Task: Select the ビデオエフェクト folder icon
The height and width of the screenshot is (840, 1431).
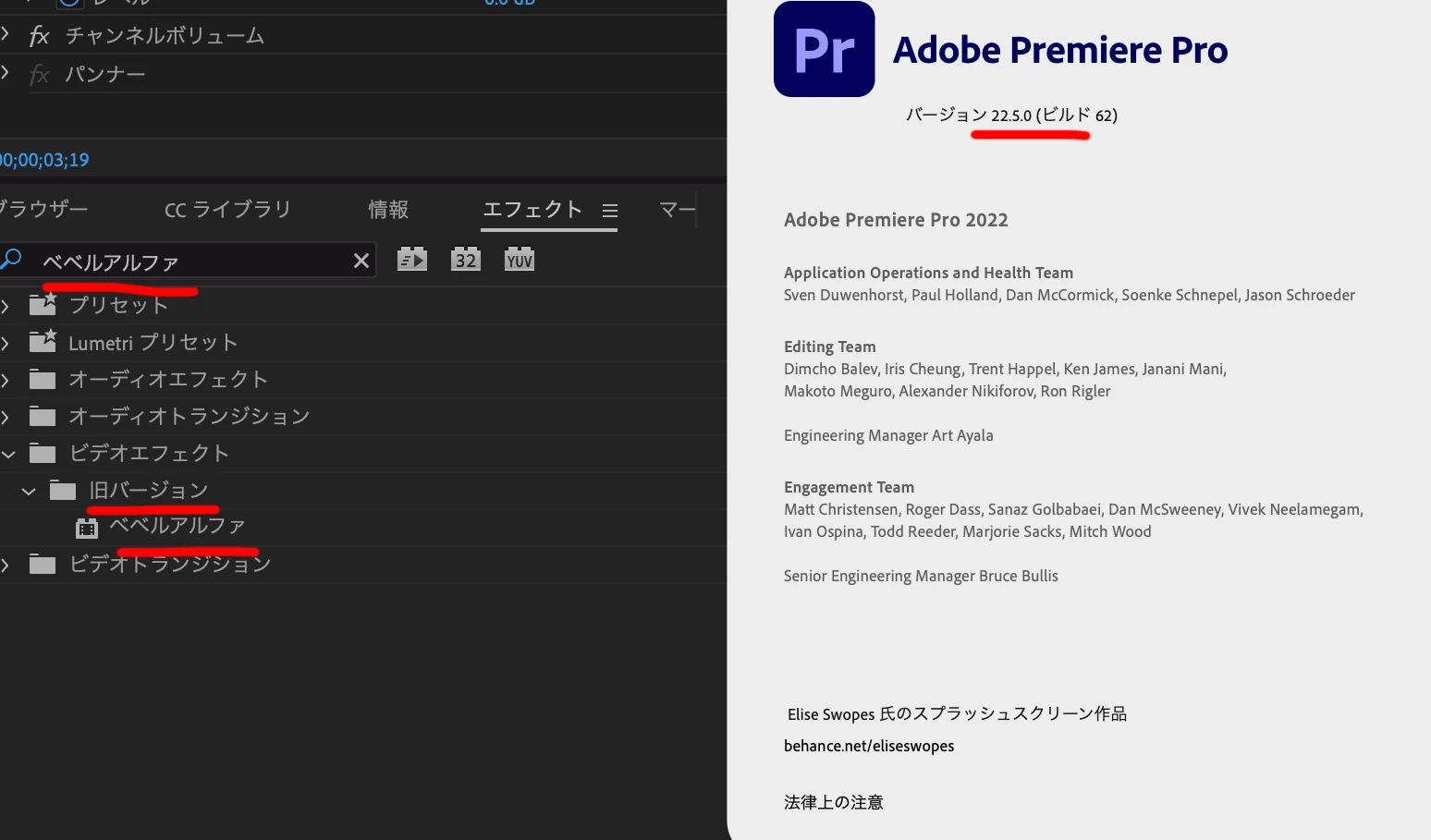Action: (43, 453)
